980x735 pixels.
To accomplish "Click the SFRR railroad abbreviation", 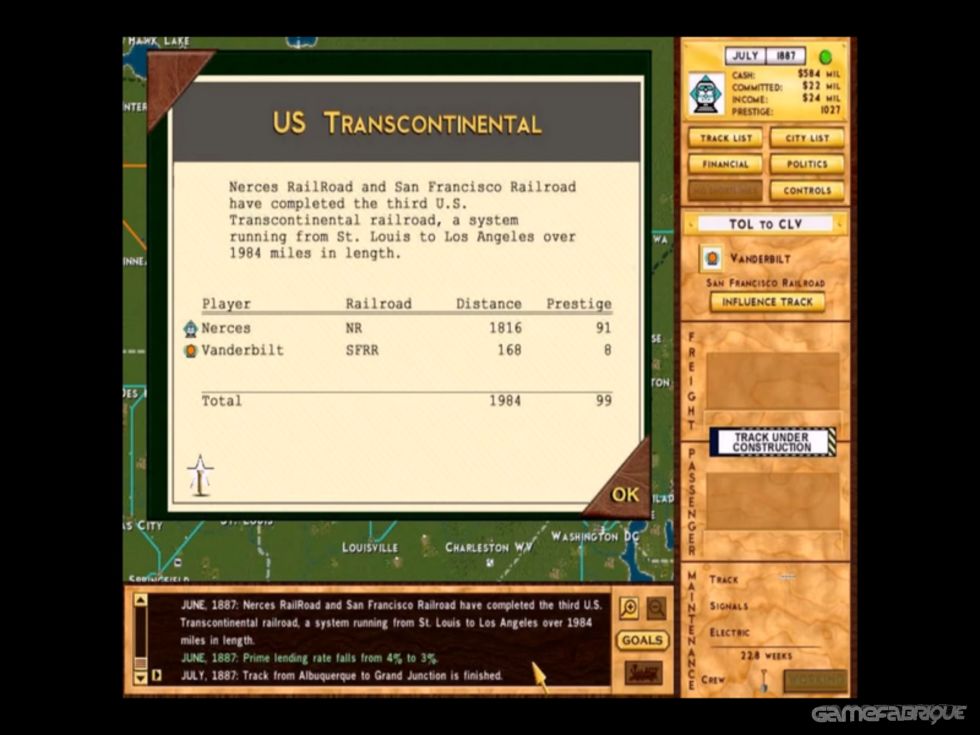I will [x=362, y=350].
